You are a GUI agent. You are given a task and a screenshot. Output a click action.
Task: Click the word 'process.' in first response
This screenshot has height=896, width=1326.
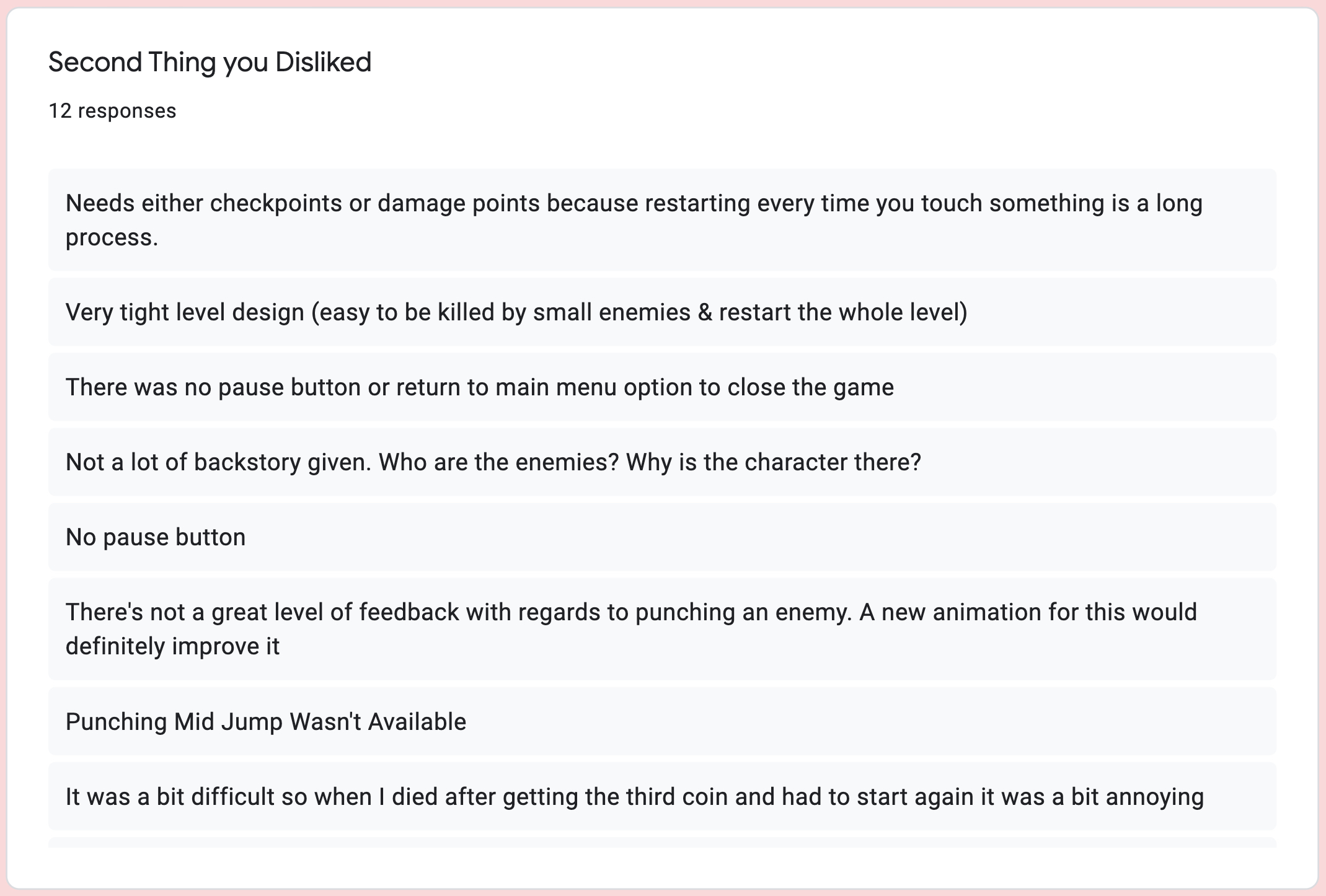point(112,237)
